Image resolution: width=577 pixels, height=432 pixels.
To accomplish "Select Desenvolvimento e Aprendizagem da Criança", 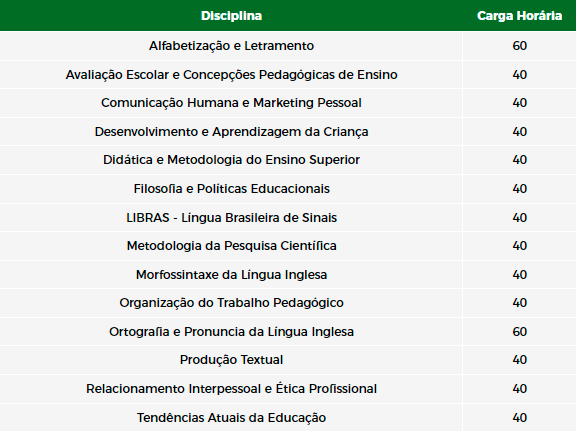I will [231, 132].
